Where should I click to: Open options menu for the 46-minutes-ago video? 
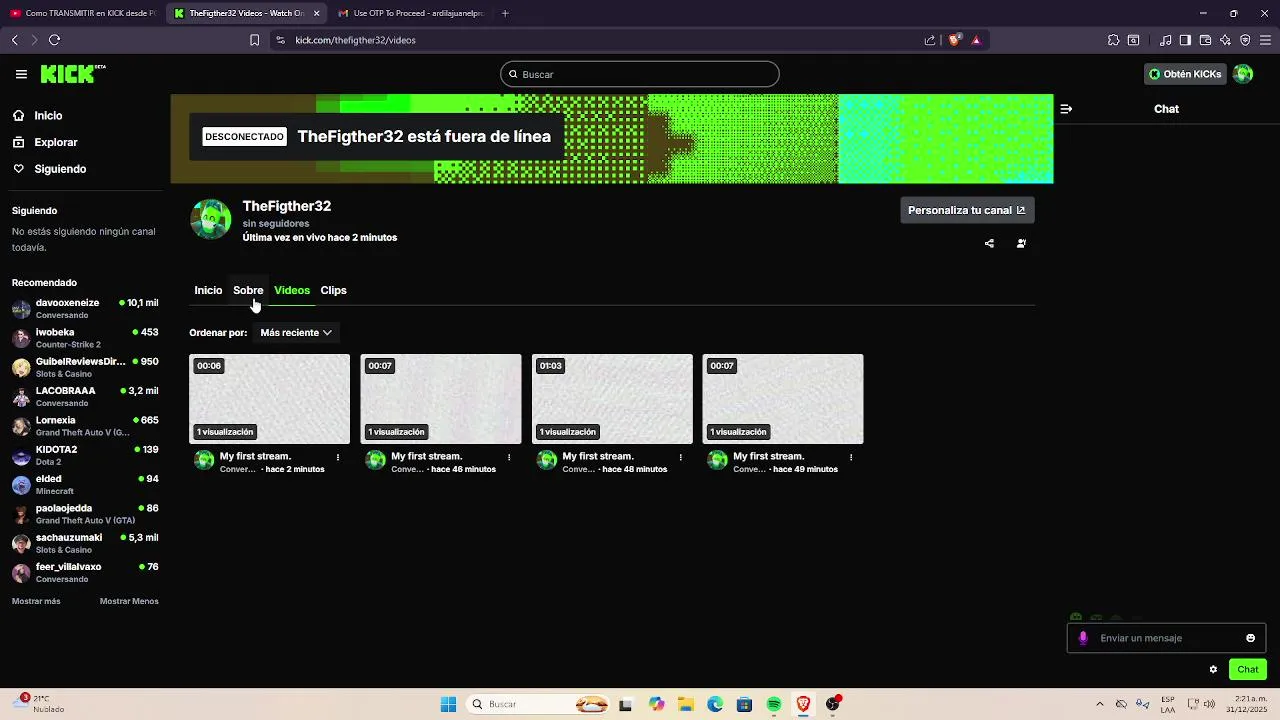point(509,457)
